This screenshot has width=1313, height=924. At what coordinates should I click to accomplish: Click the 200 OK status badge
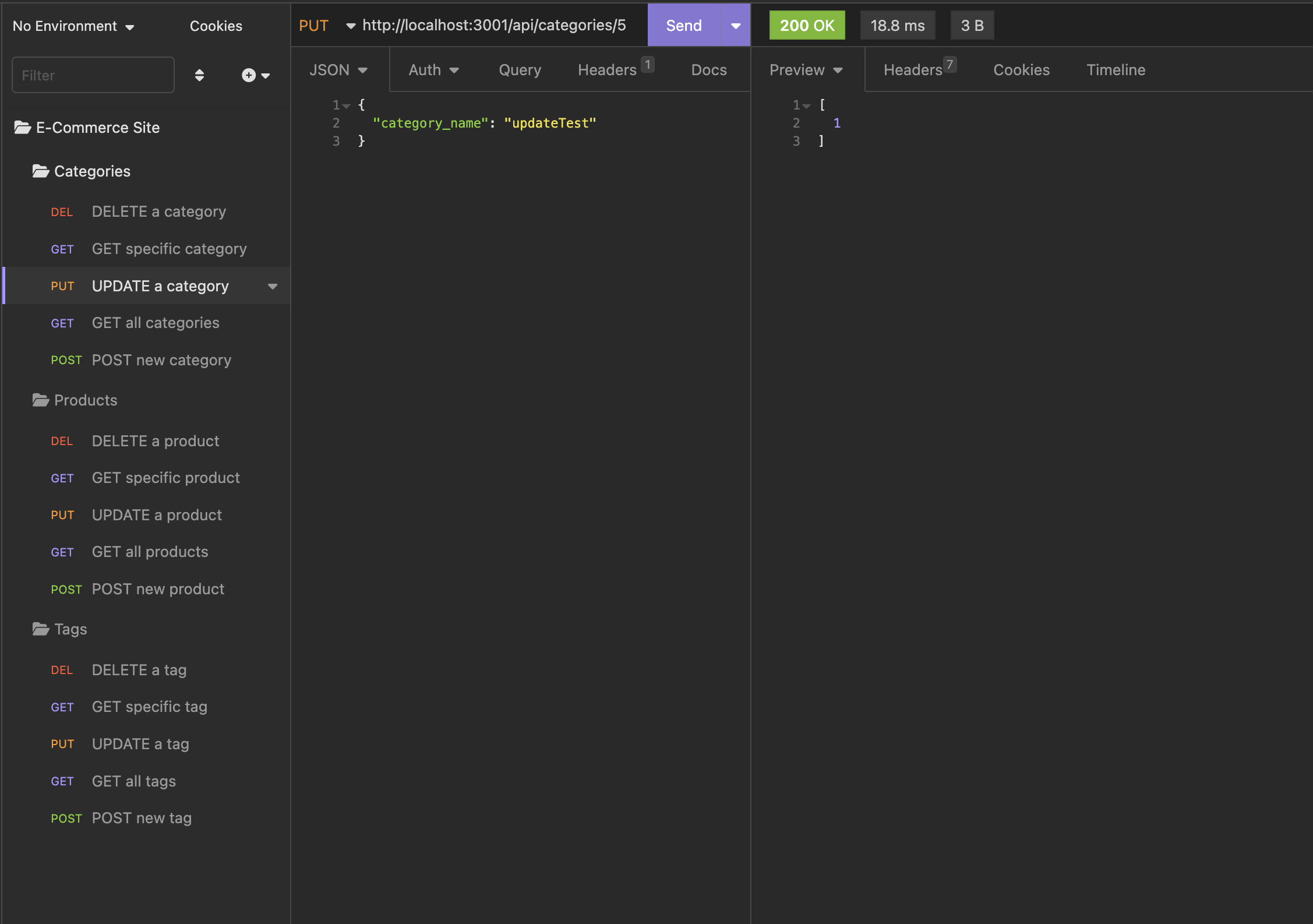[x=806, y=25]
